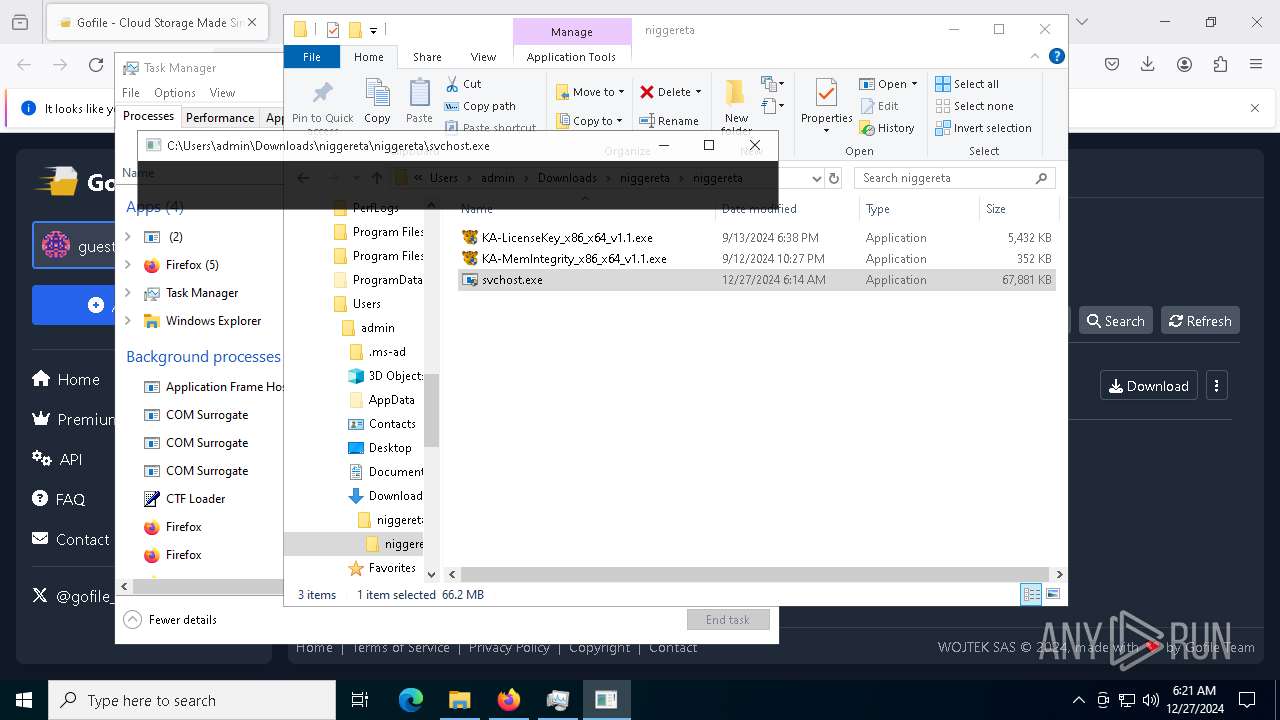Click the Explorer search magnifier icon
Viewport: 1280px width, 720px height.
[1041, 178]
